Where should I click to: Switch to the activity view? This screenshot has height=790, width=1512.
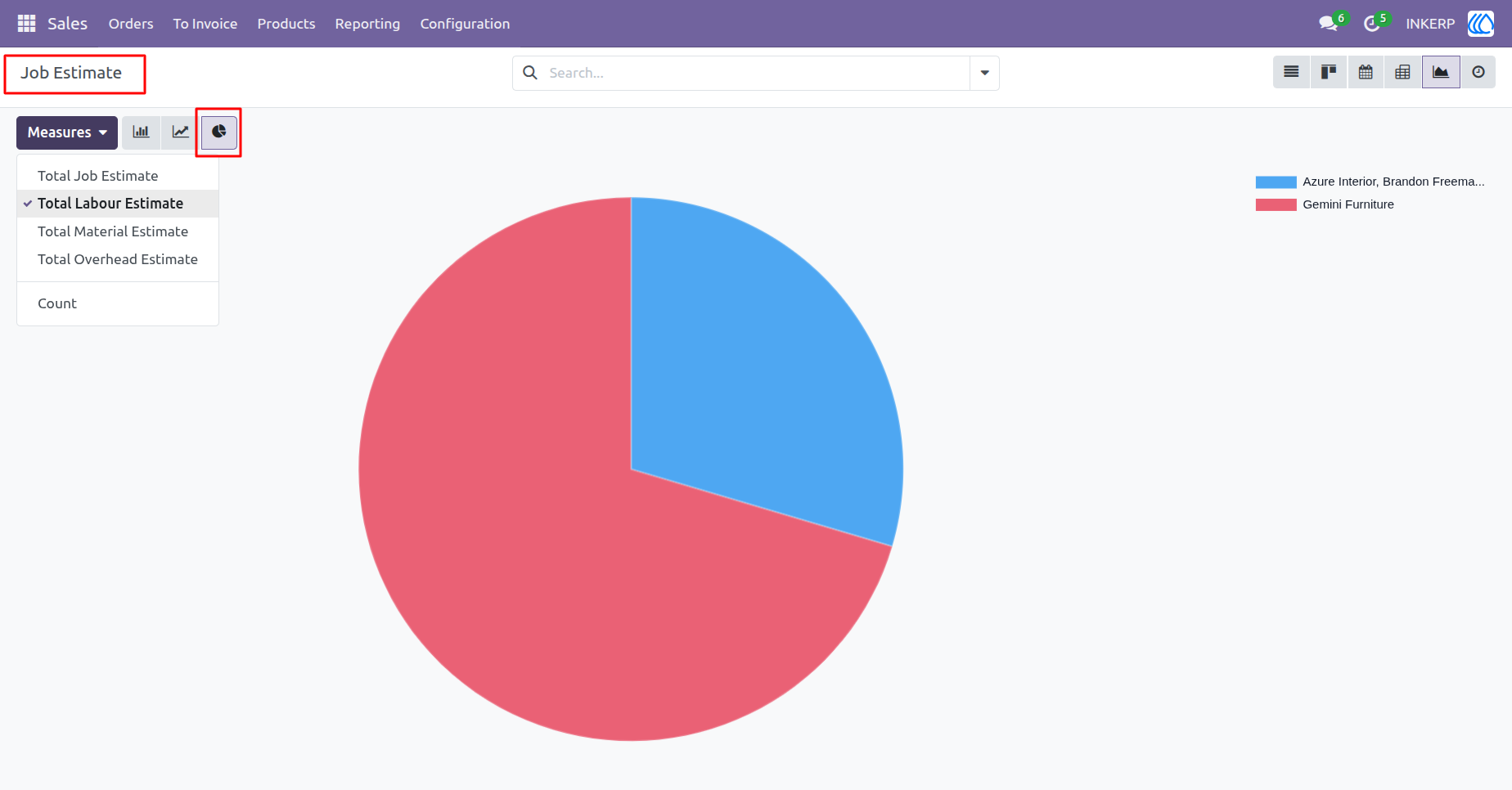point(1478,72)
